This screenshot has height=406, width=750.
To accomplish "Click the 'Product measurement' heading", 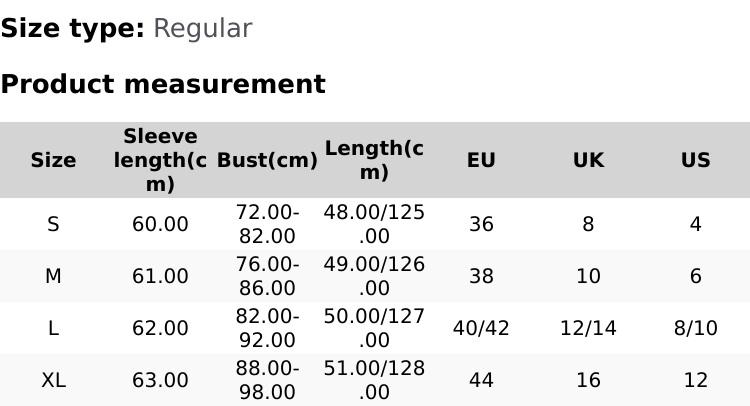I will pyautogui.click(x=163, y=84).
